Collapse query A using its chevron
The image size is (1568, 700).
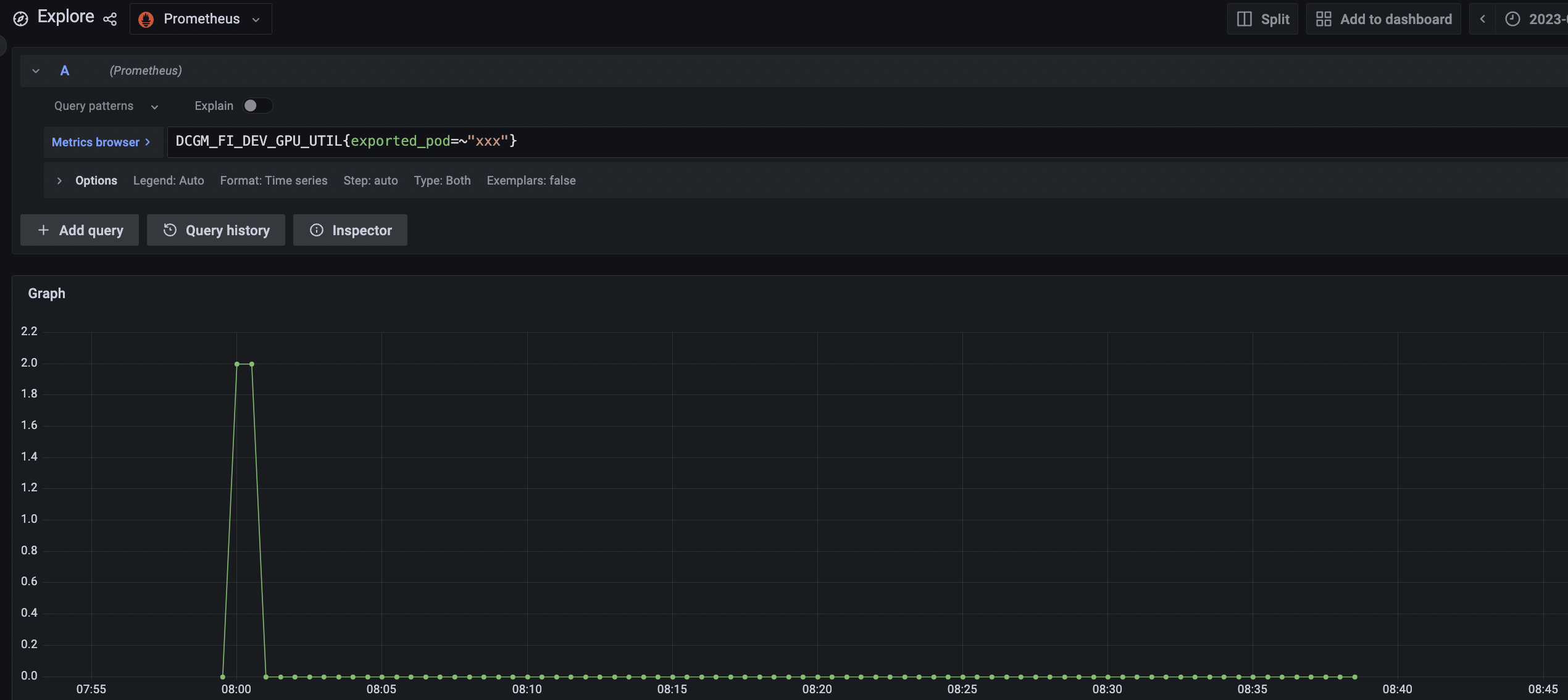[35, 70]
